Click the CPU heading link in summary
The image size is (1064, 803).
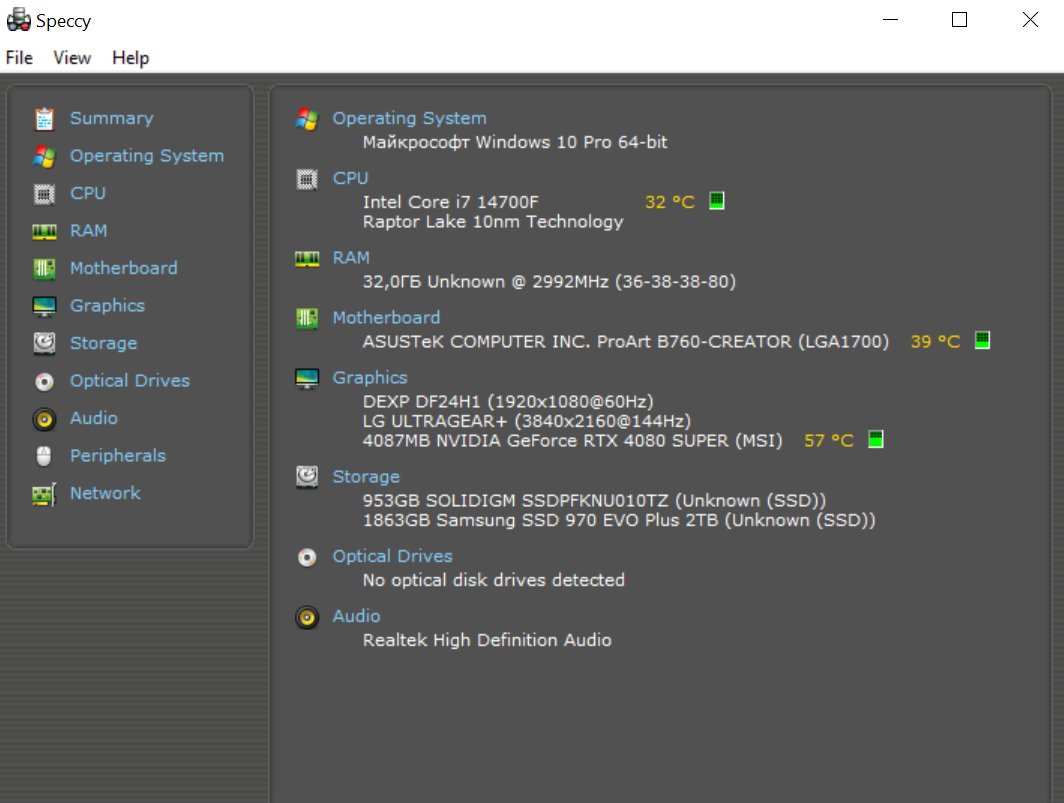pyautogui.click(x=350, y=179)
